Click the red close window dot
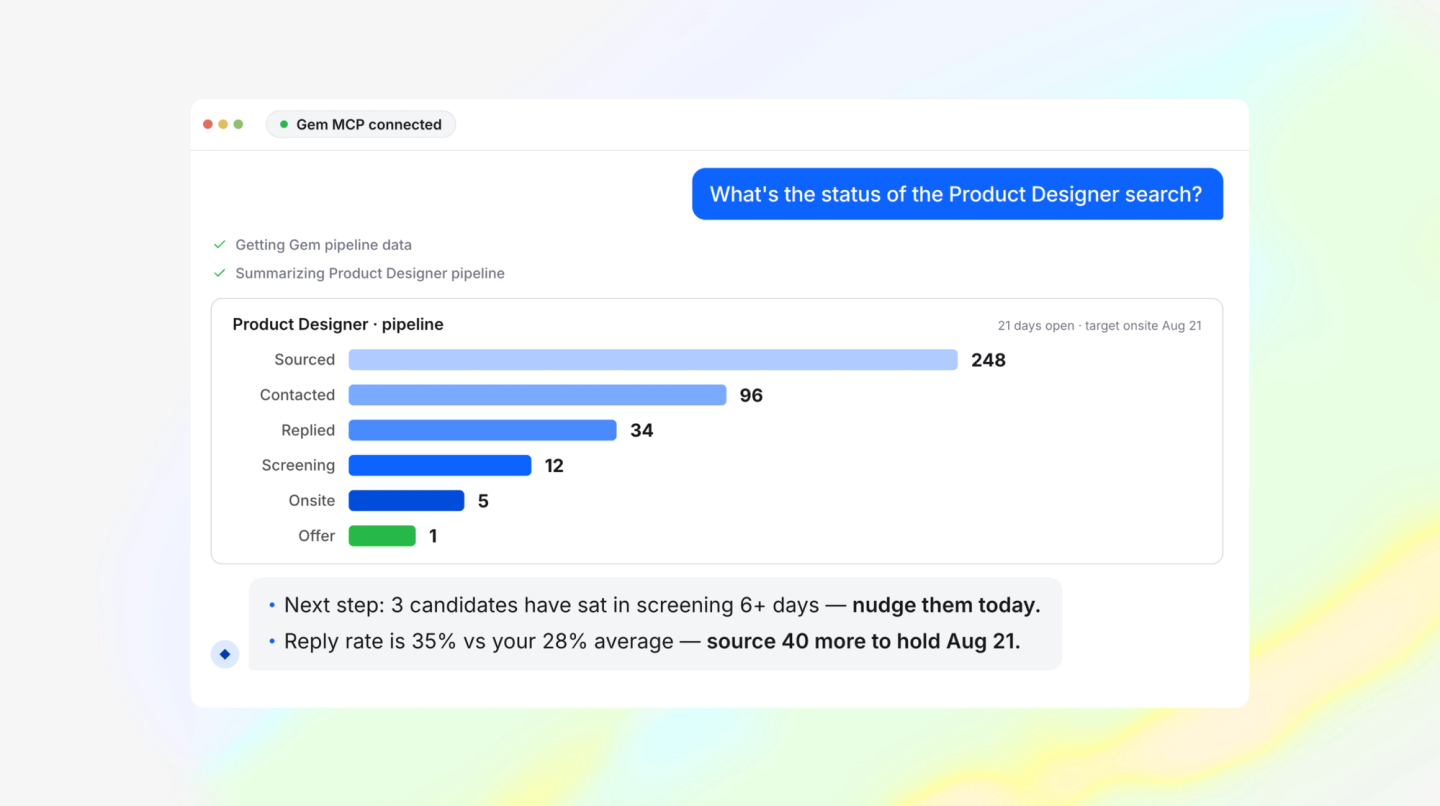 (x=208, y=124)
